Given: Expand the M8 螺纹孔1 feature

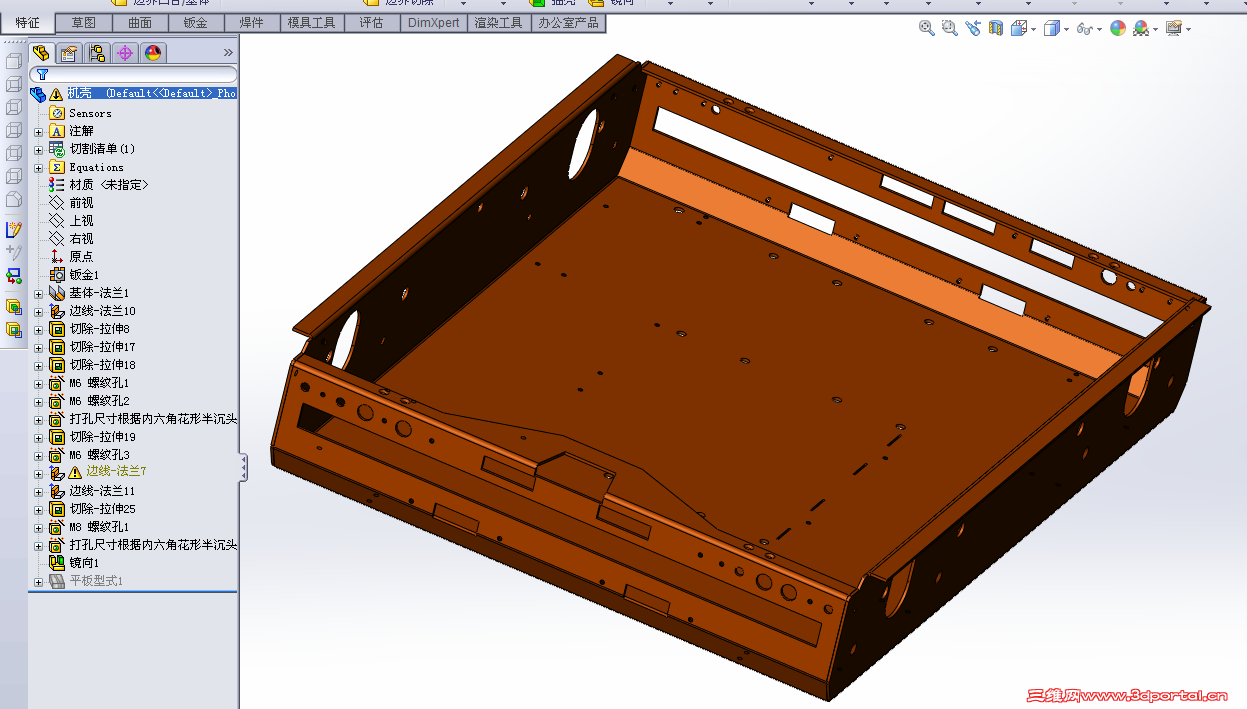Looking at the screenshot, I should 39,527.
